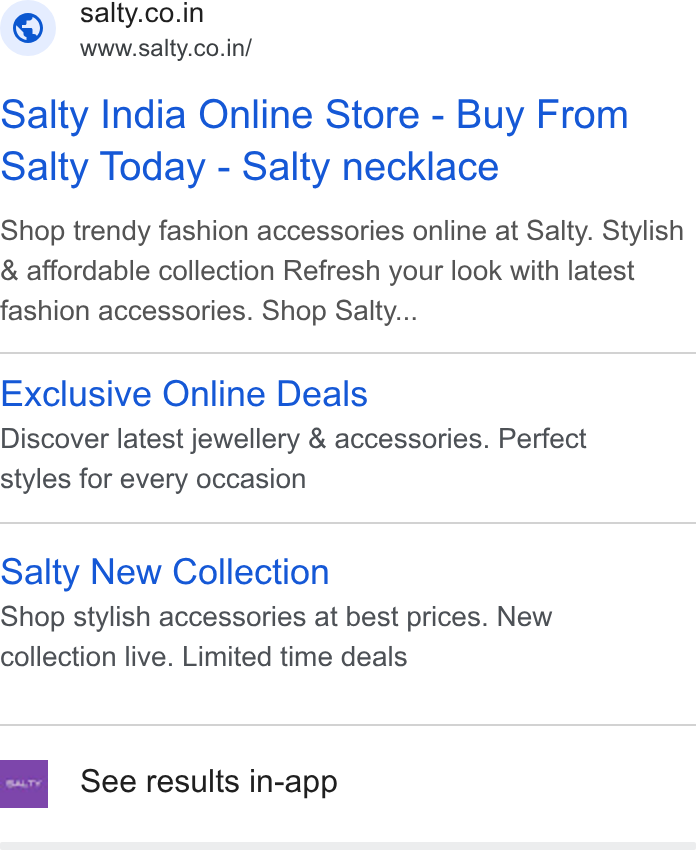
Task: Click the divider line above Salty New Collection
Action: click(348, 523)
